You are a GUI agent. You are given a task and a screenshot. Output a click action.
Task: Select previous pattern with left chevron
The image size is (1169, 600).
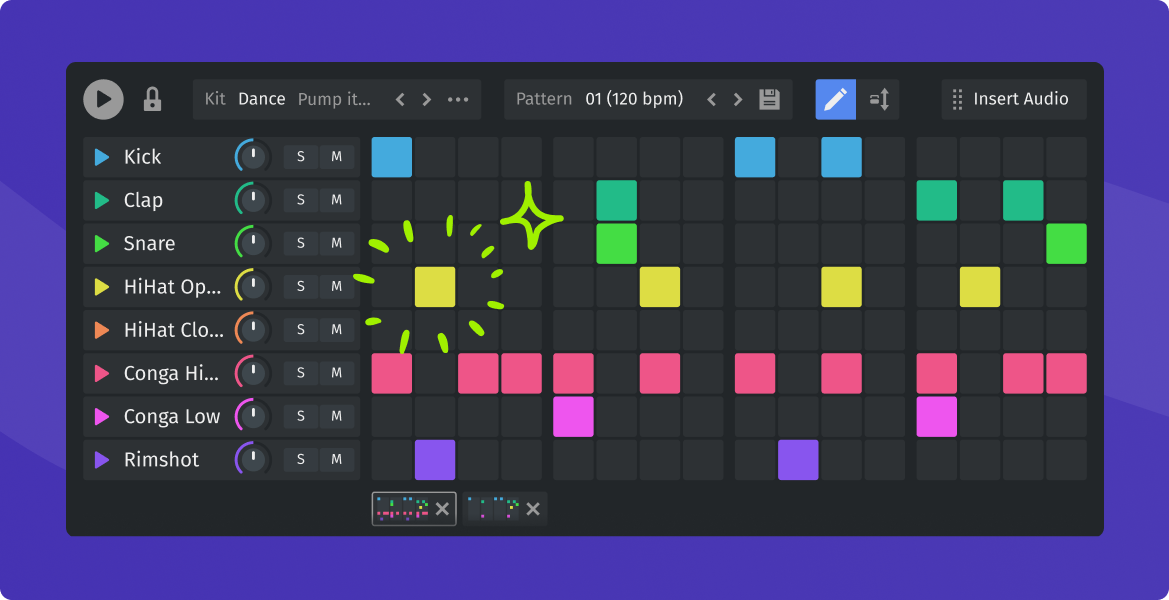coord(711,99)
